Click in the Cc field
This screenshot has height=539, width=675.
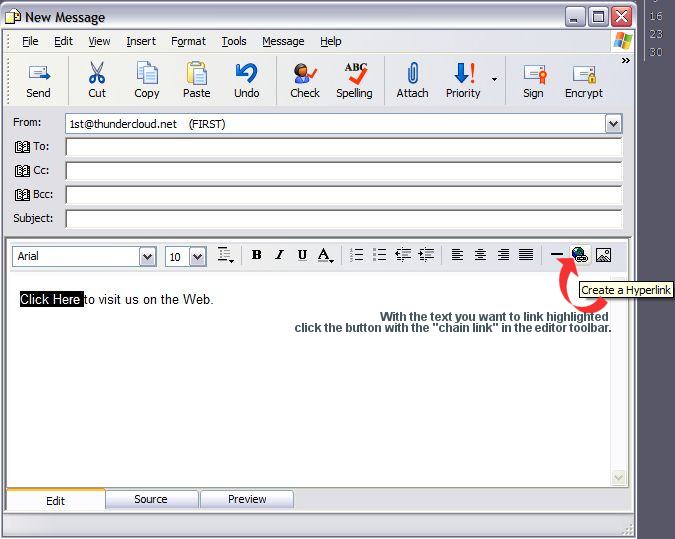coord(344,171)
